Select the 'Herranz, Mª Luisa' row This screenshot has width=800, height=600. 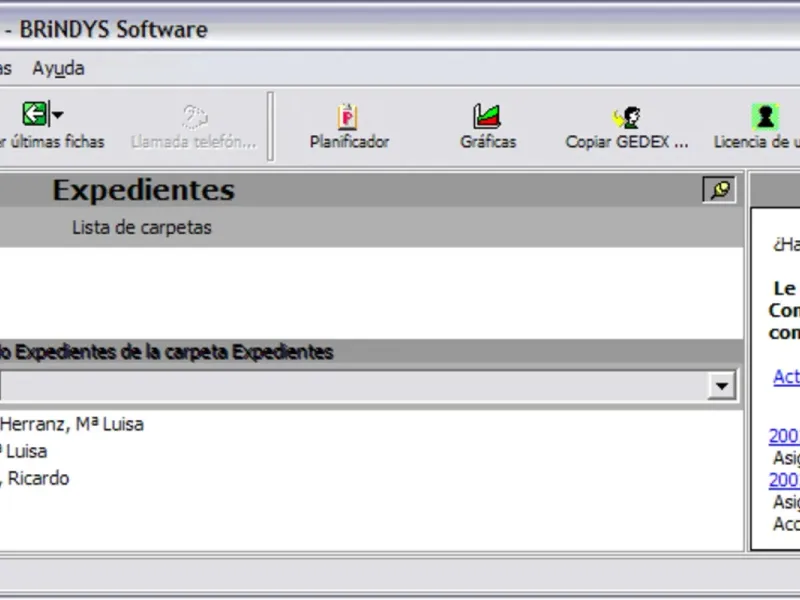coord(371,424)
